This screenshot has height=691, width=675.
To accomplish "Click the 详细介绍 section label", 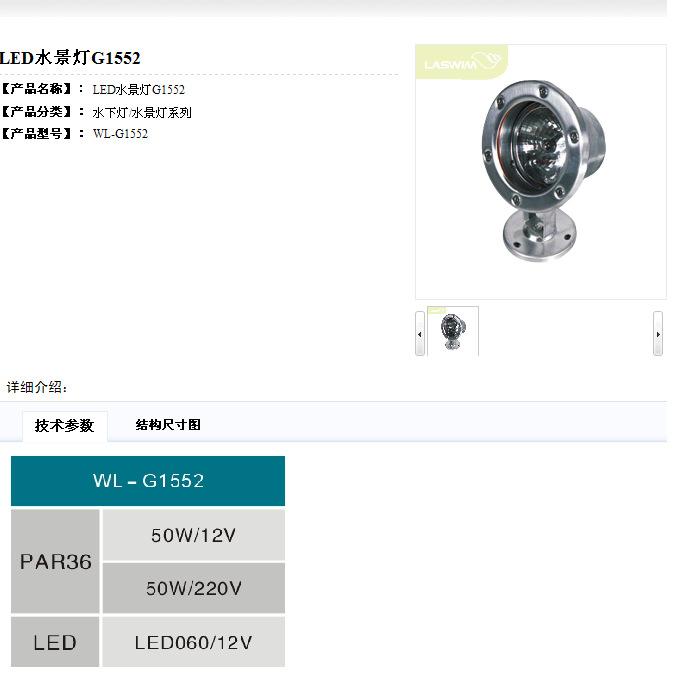I will (x=37, y=387).
